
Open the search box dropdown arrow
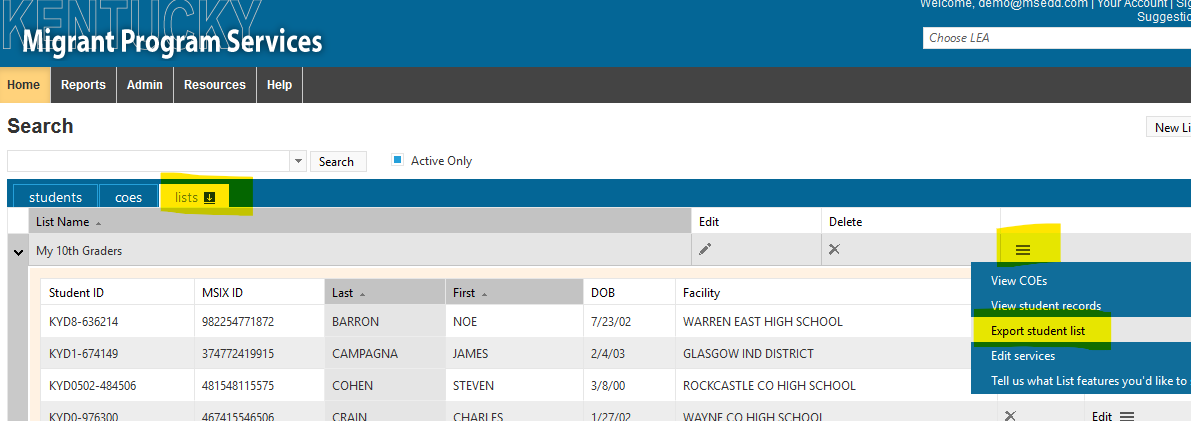(298, 161)
